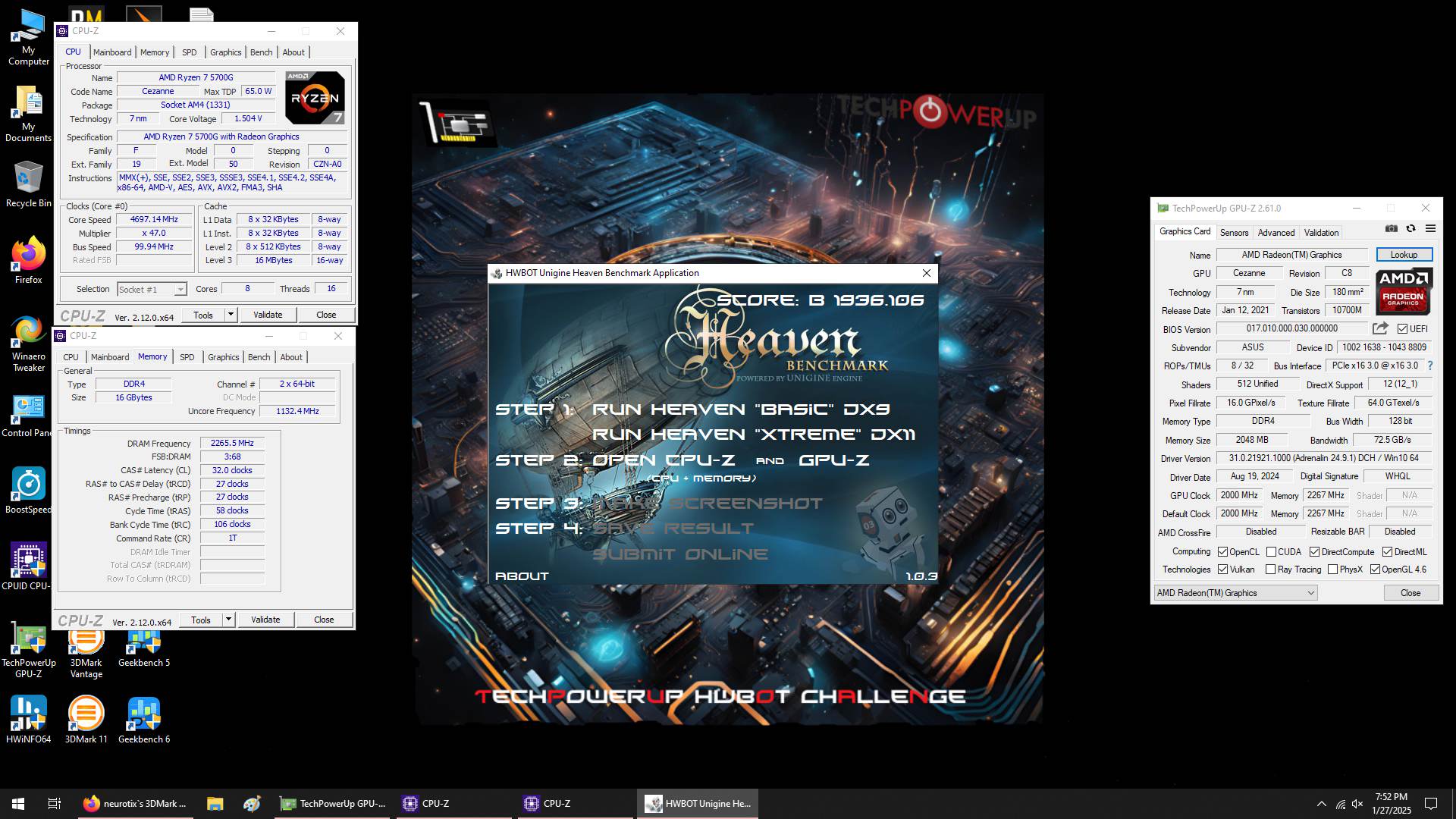
Task: Launch BoostSpeed desktop shortcut
Action: [28, 491]
